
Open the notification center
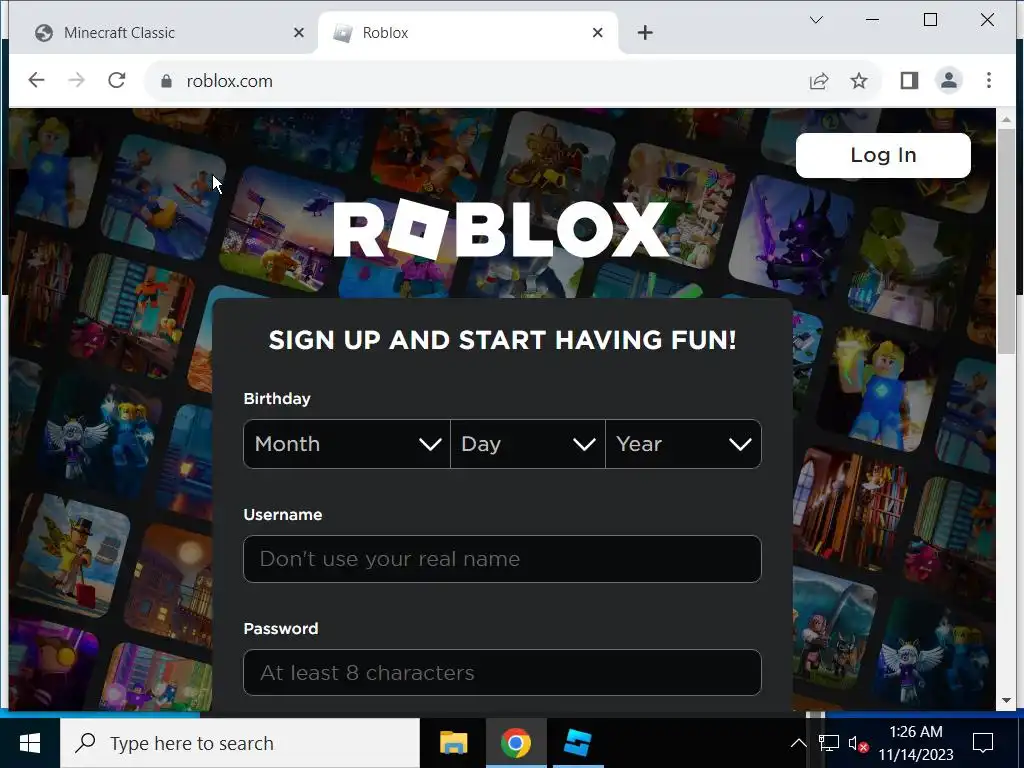click(x=982, y=743)
